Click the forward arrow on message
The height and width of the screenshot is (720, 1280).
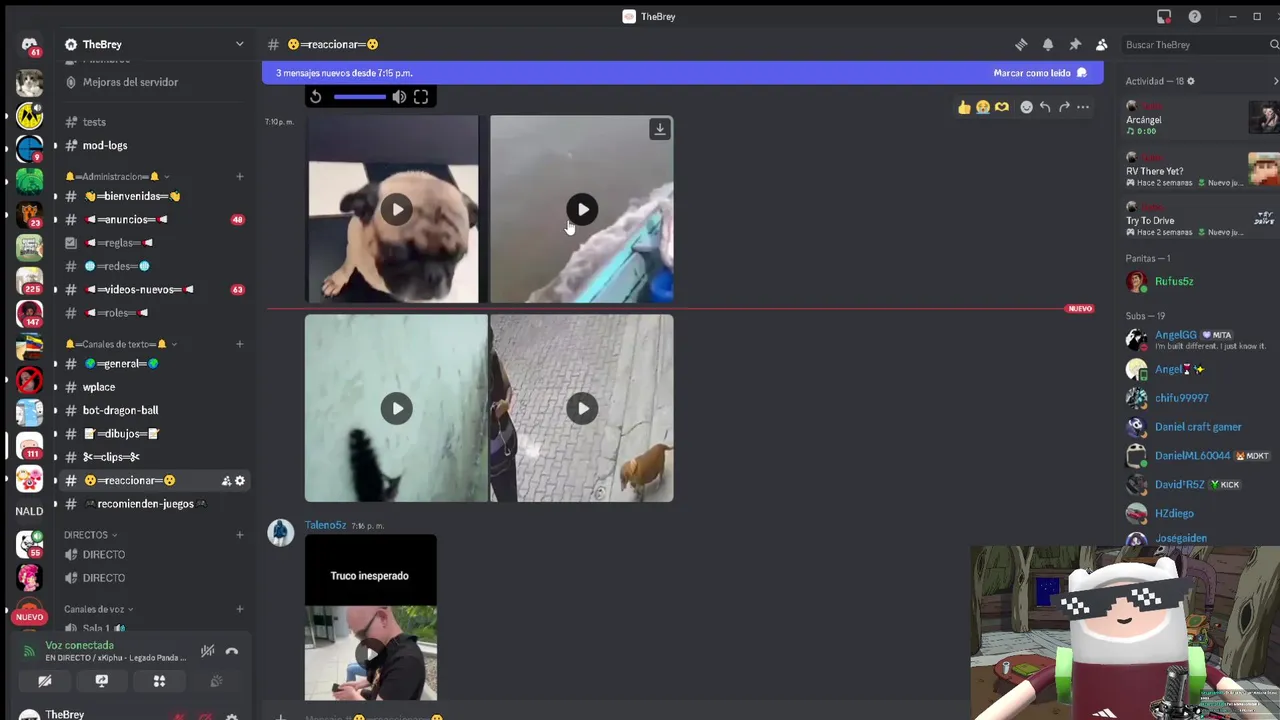coord(1064,107)
